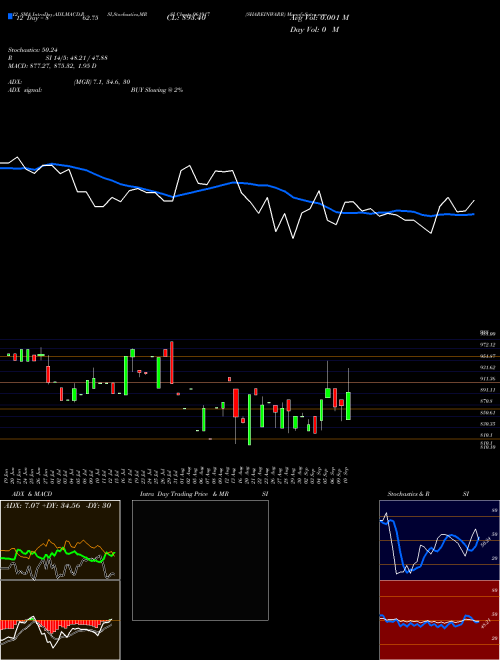Click the 'Stochastics & R' panel title
500x660 pixels.
409,494
